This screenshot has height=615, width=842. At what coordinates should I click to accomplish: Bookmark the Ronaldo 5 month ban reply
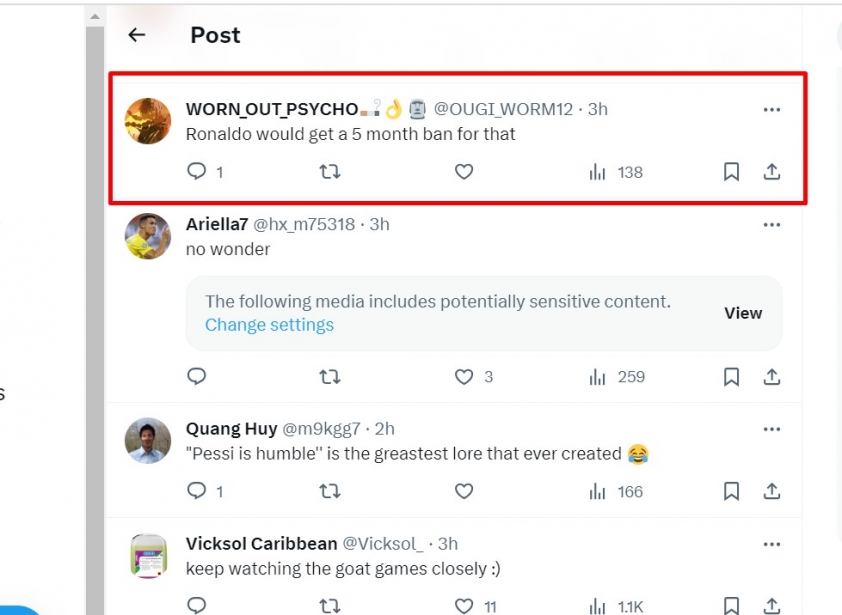coord(731,172)
